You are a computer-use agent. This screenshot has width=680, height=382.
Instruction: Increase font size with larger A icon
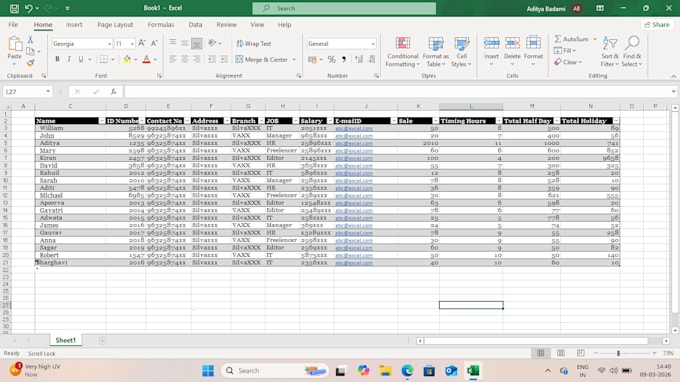142,43
